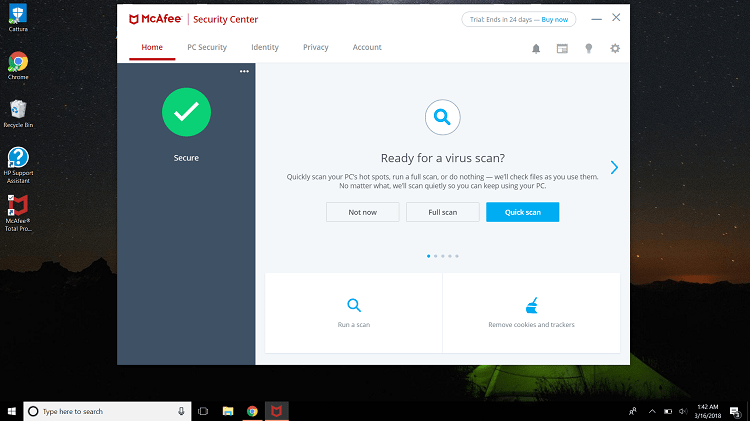Select the first carousel dot
This screenshot has width=750, height=421.
click(x=428, y=256)
